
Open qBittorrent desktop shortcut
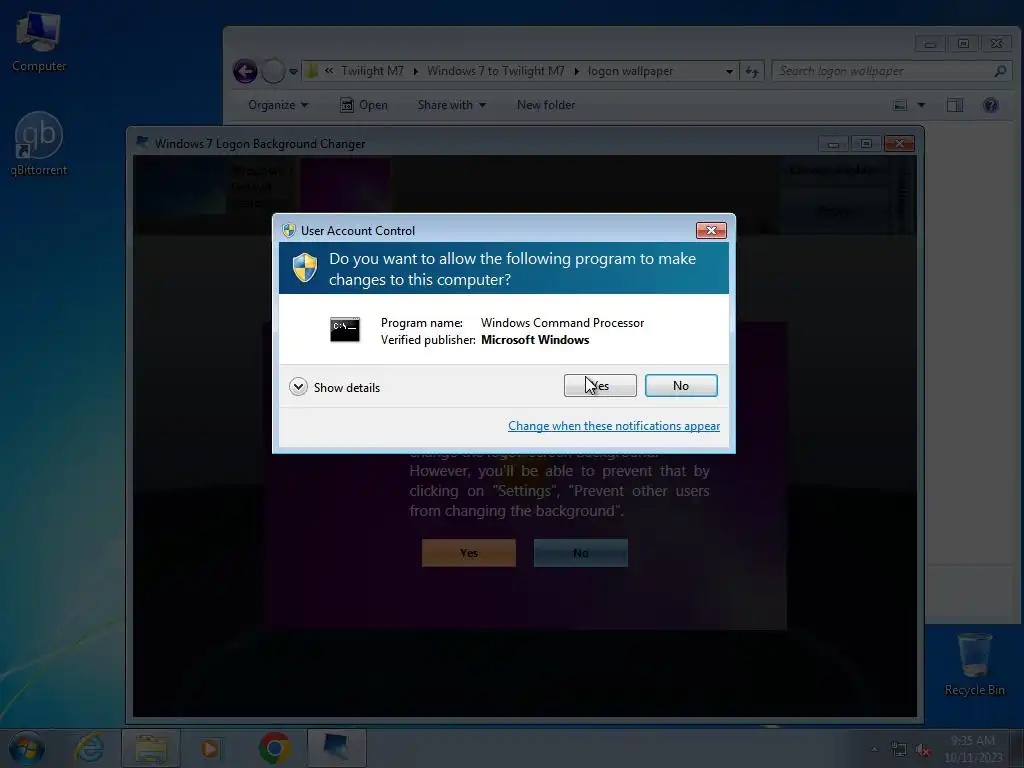click(x=39, y=144)
